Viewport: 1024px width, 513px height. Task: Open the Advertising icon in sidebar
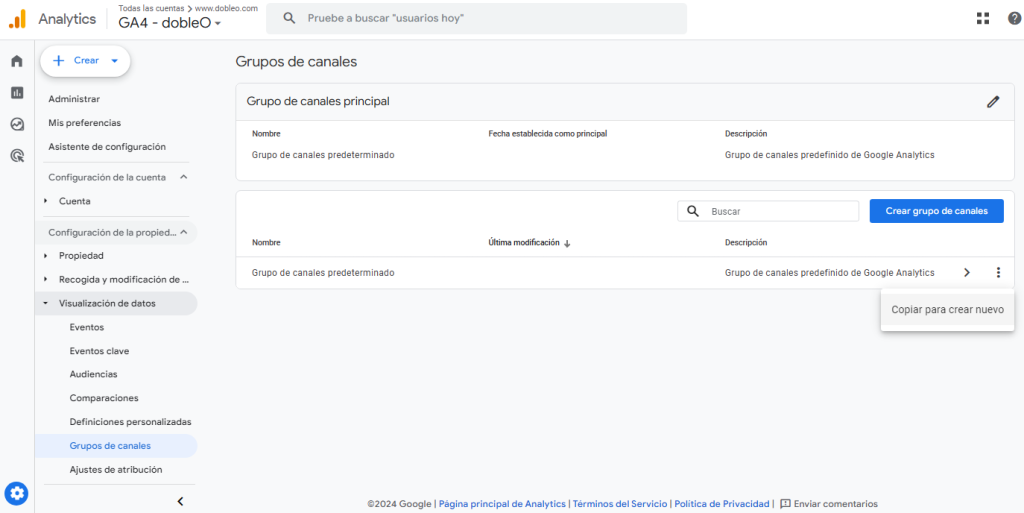pyautogui.click(x=17, y=156)
